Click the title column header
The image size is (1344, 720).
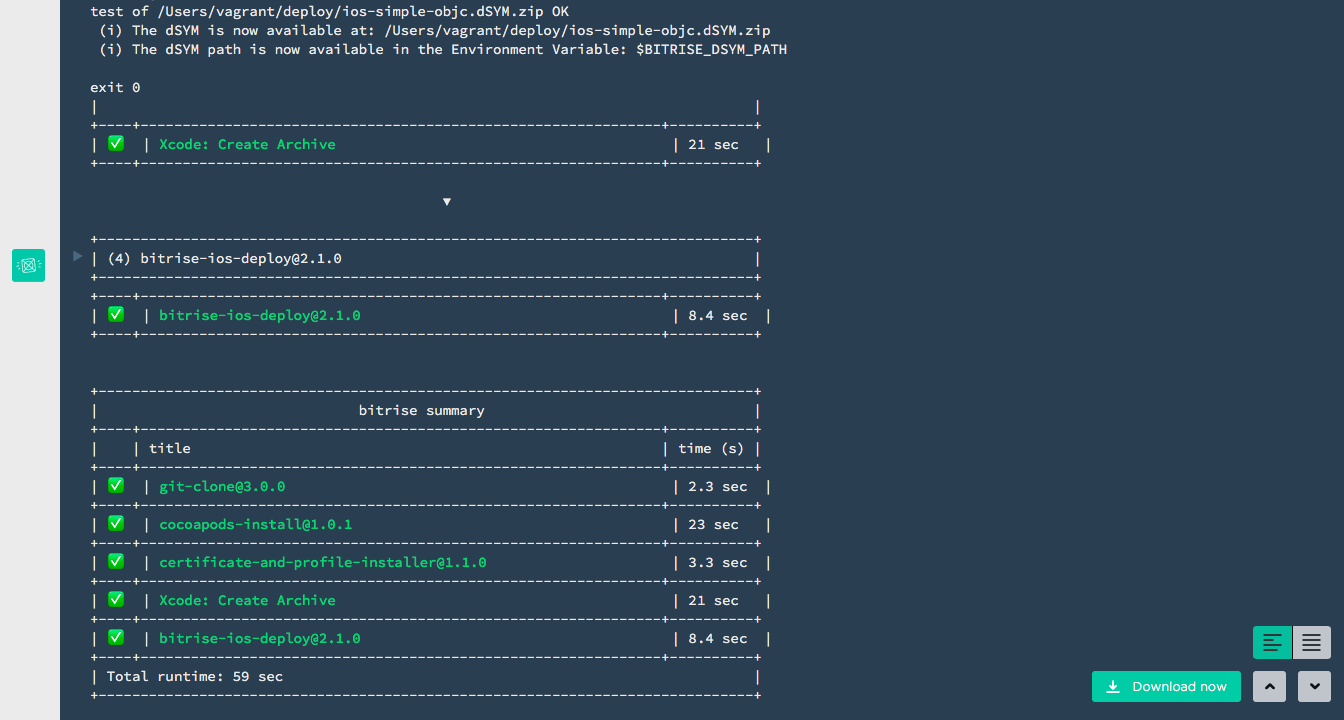pyautogui.click(x=170, y=449)
